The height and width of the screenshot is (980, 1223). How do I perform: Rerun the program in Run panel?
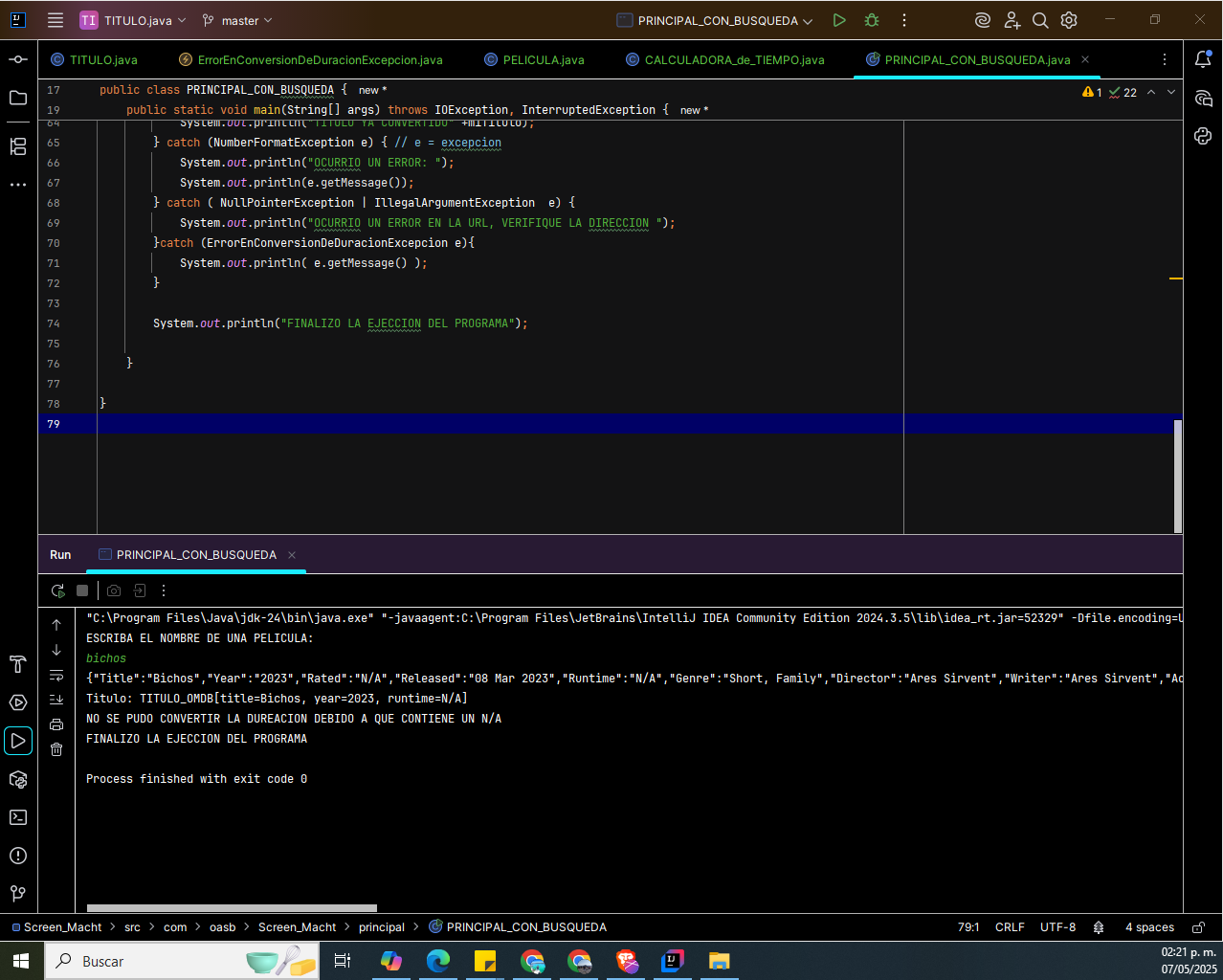pyautogui.click(x=57, y=590)
